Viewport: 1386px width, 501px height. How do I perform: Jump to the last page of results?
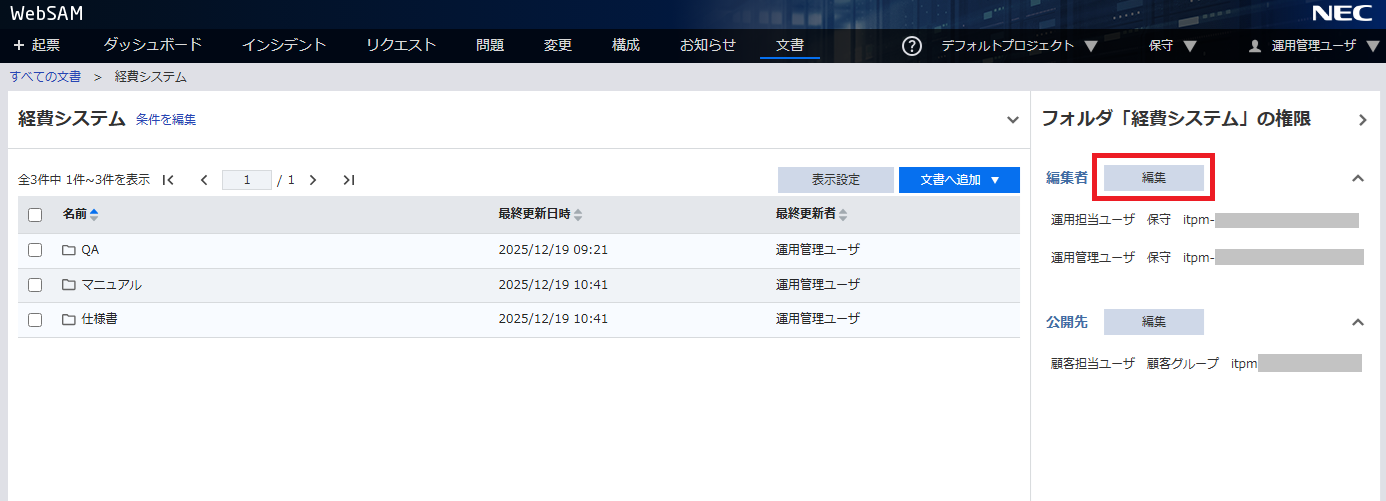pyautogui.click(x=348, y=180)
